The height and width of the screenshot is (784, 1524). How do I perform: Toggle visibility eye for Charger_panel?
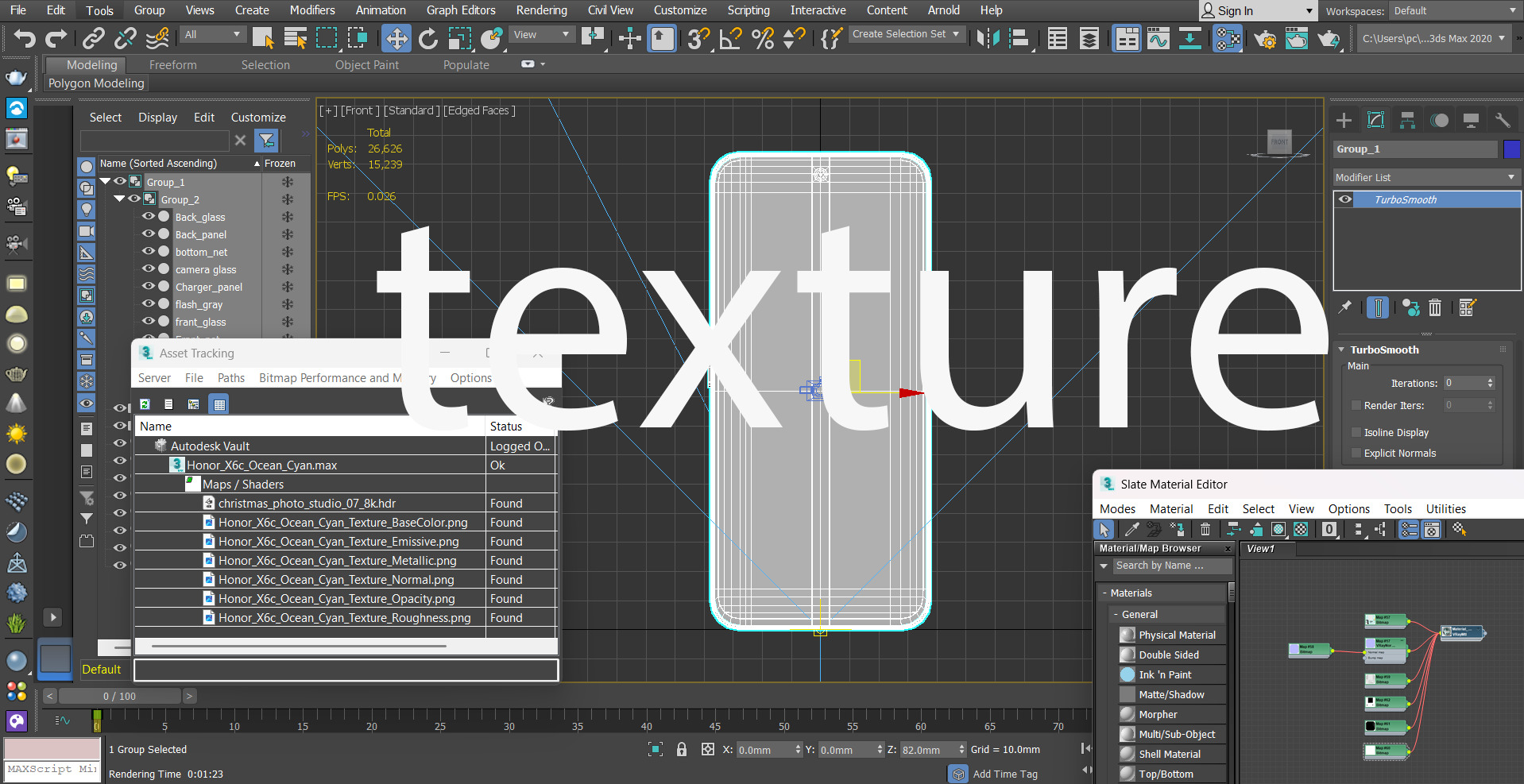tap(149, 286)
